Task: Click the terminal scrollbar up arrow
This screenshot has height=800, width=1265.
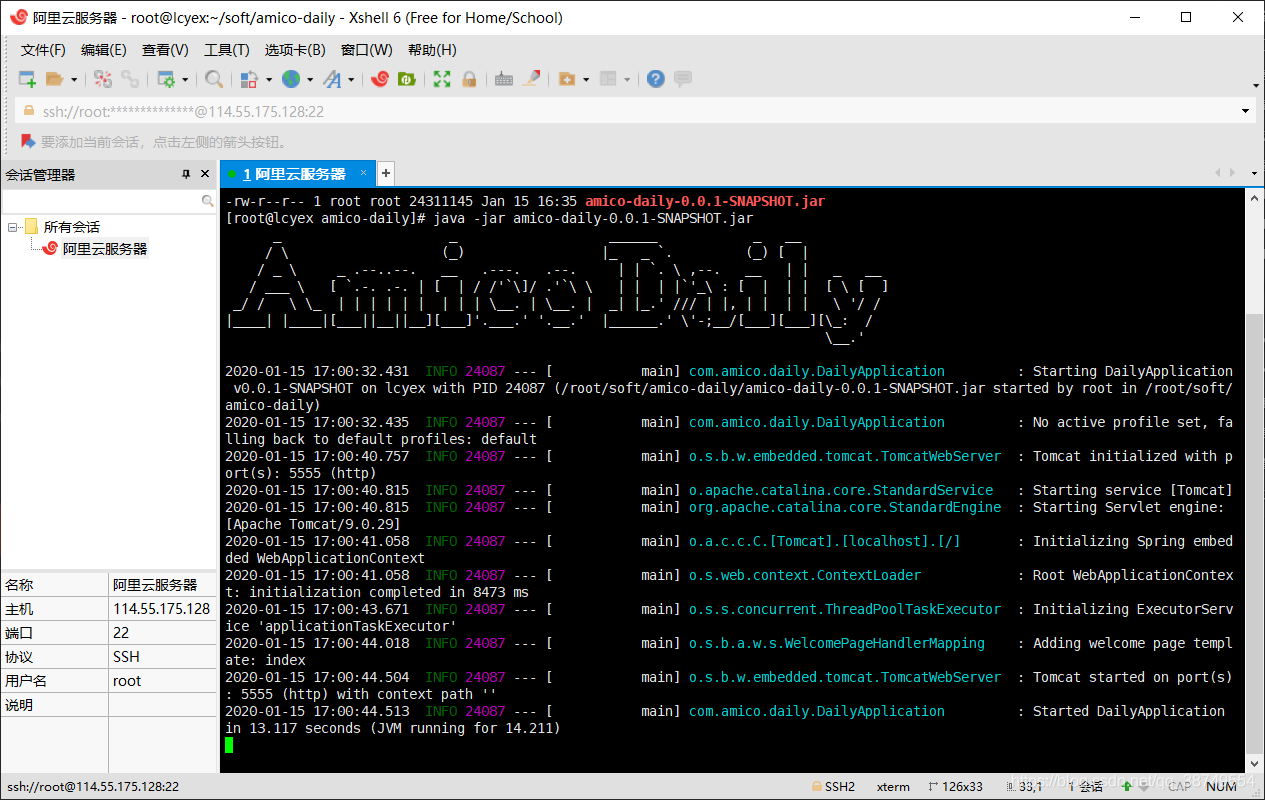Action: click(1254, 199)
